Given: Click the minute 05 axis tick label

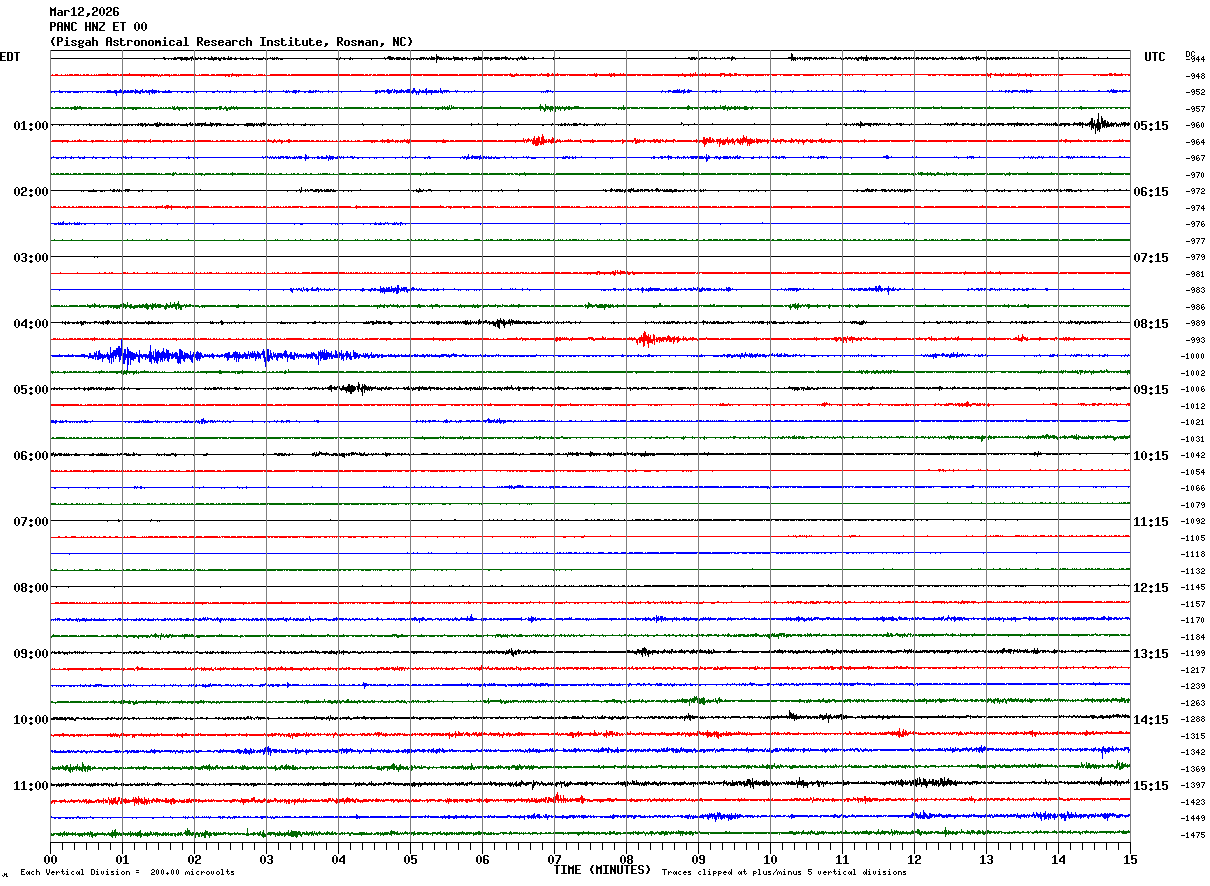Looking at the screenshot, I should point(410,860).
